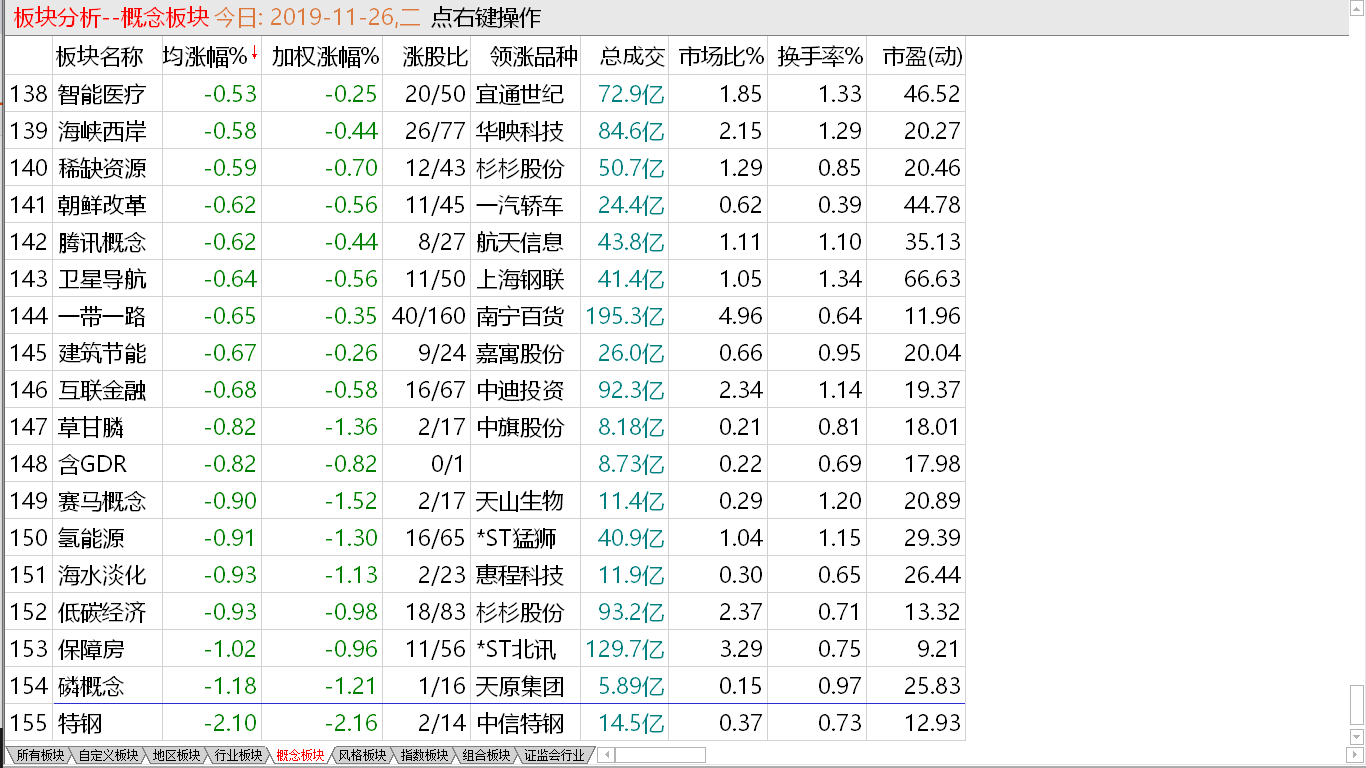Screen dimensions: 1366x768
Task: Select the 建筑节能 sector name
Action: pos(102,353)
